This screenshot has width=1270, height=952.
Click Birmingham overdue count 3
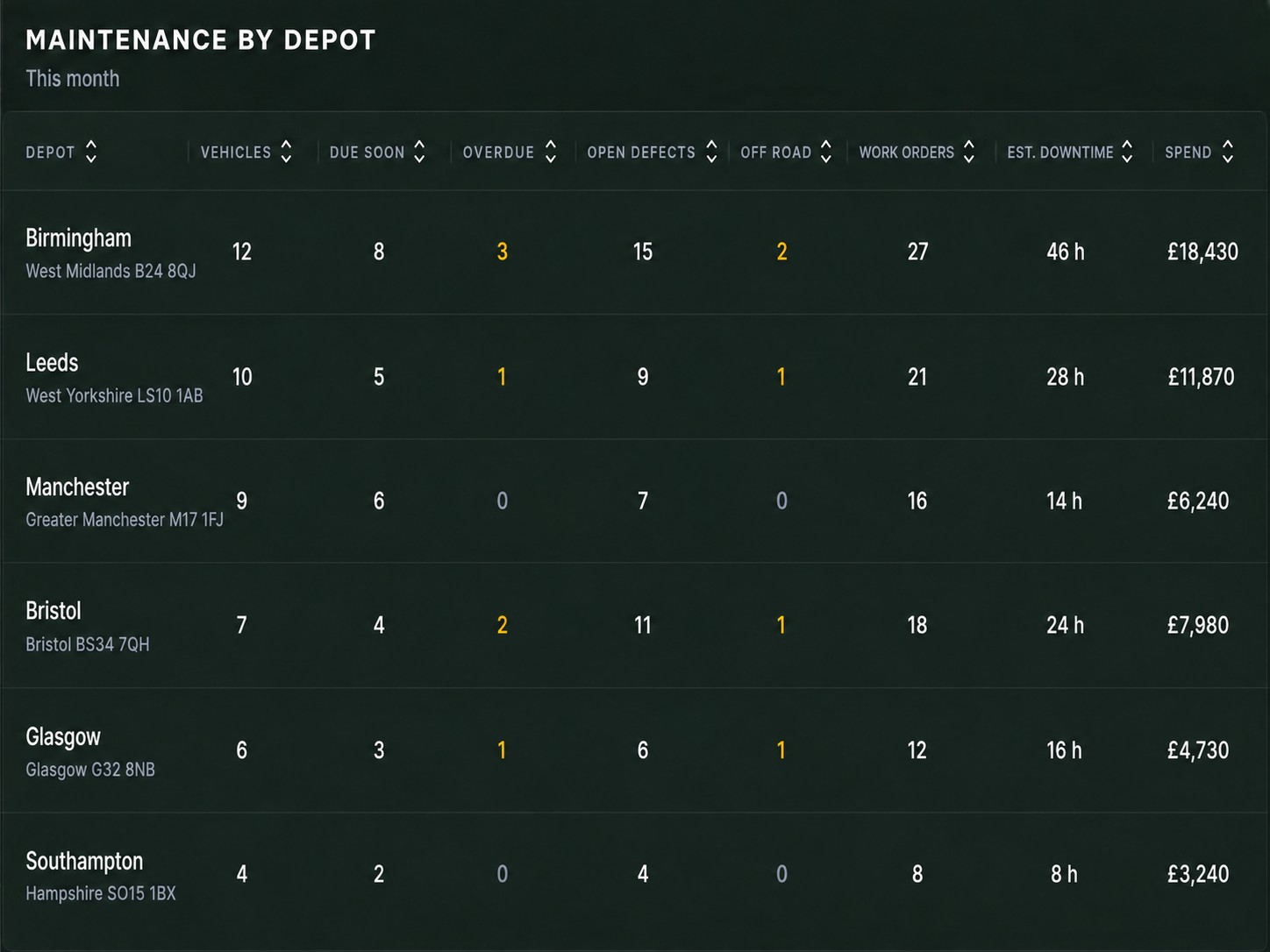coord(503,252)
